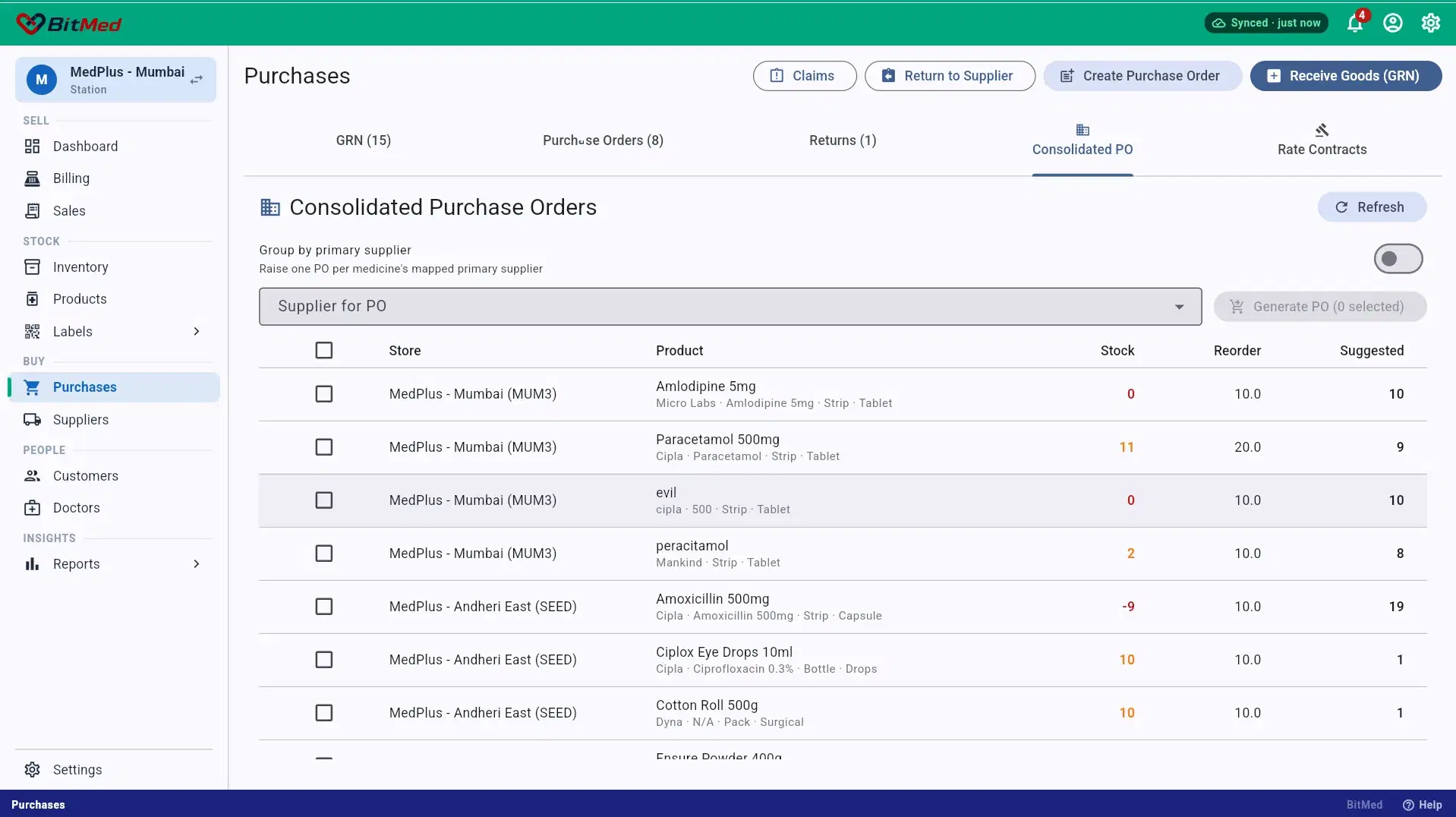Open Billing from the sidebar
The width and height of the screenshot is (1456, 817).
tap(114, 178)
